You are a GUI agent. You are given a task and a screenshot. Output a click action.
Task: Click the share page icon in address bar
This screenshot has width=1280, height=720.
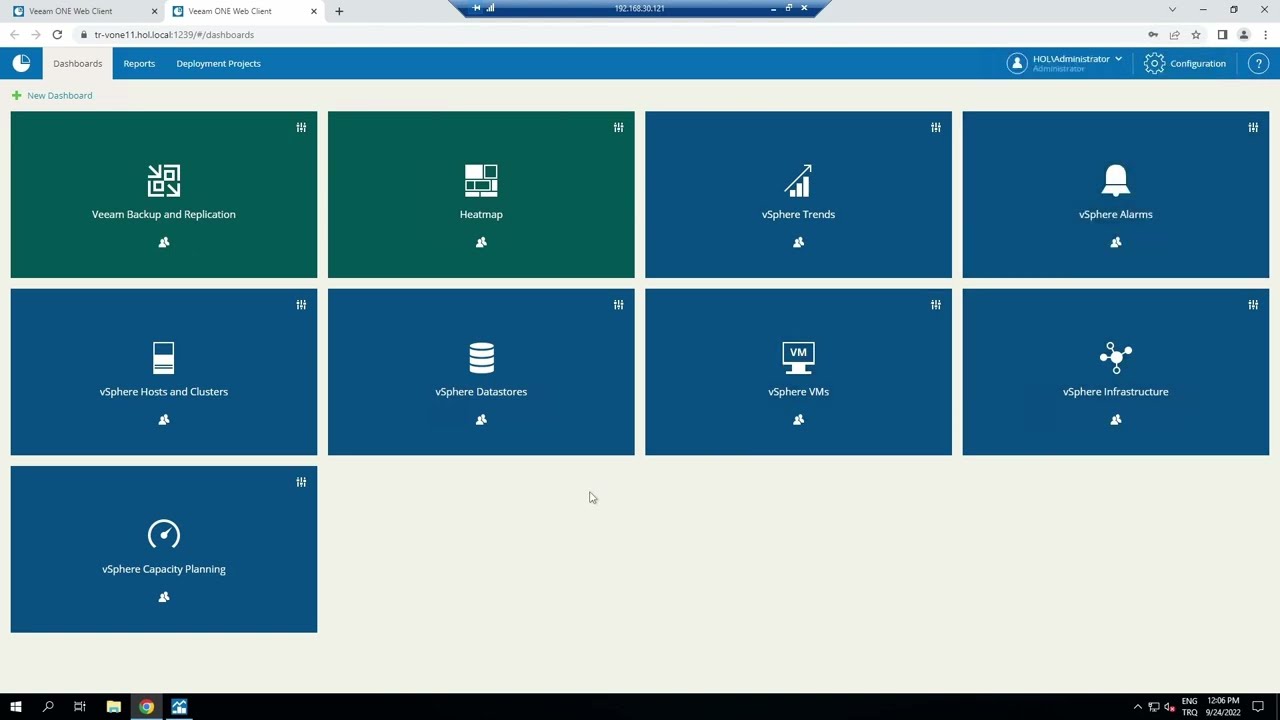click(x=1175, y=35)
